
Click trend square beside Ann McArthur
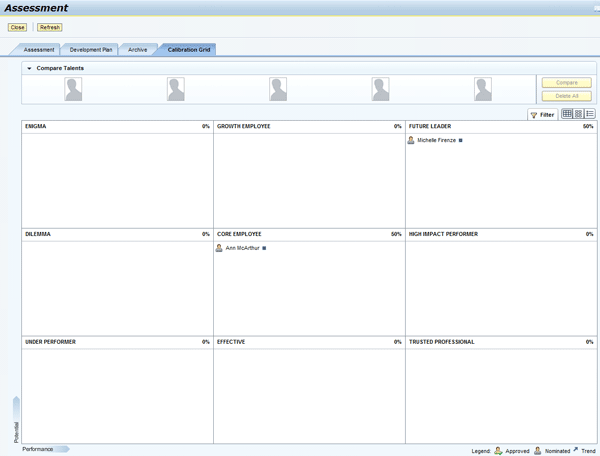pos(264,248)
